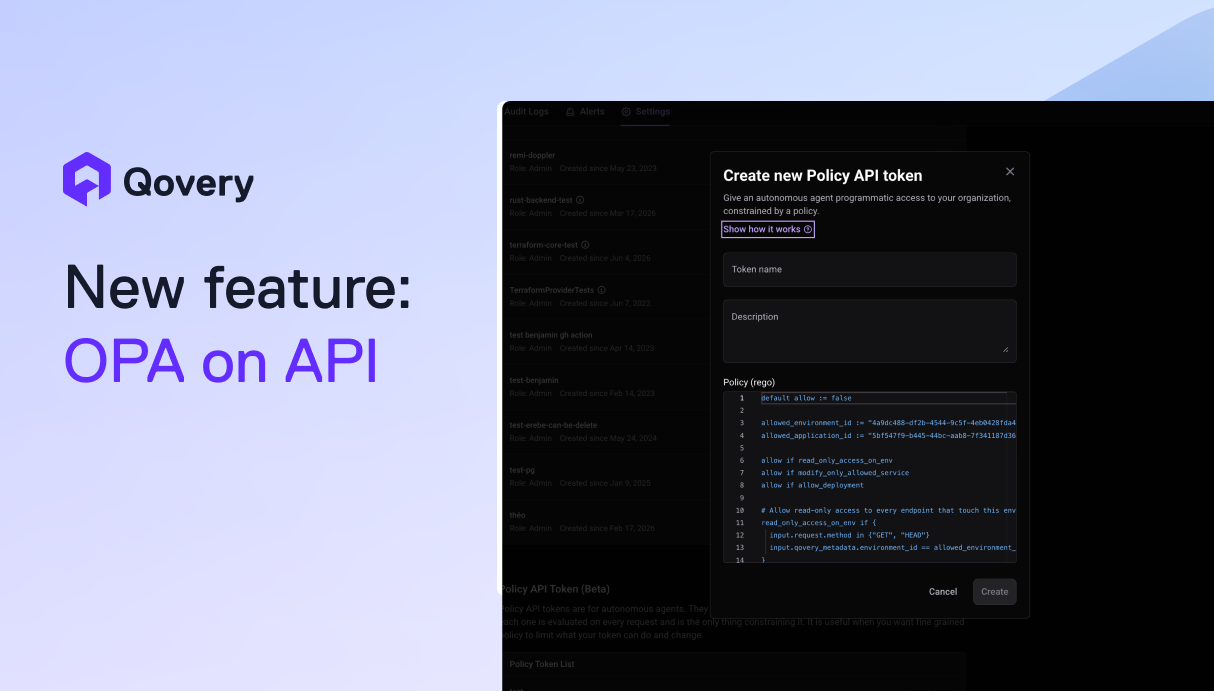
Task: Open the 'Show how it works' link
Action: click(762, 229)
